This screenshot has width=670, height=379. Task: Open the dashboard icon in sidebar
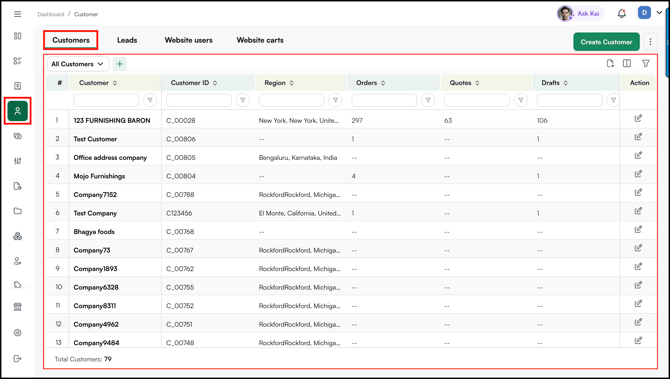tap(18, 36)
